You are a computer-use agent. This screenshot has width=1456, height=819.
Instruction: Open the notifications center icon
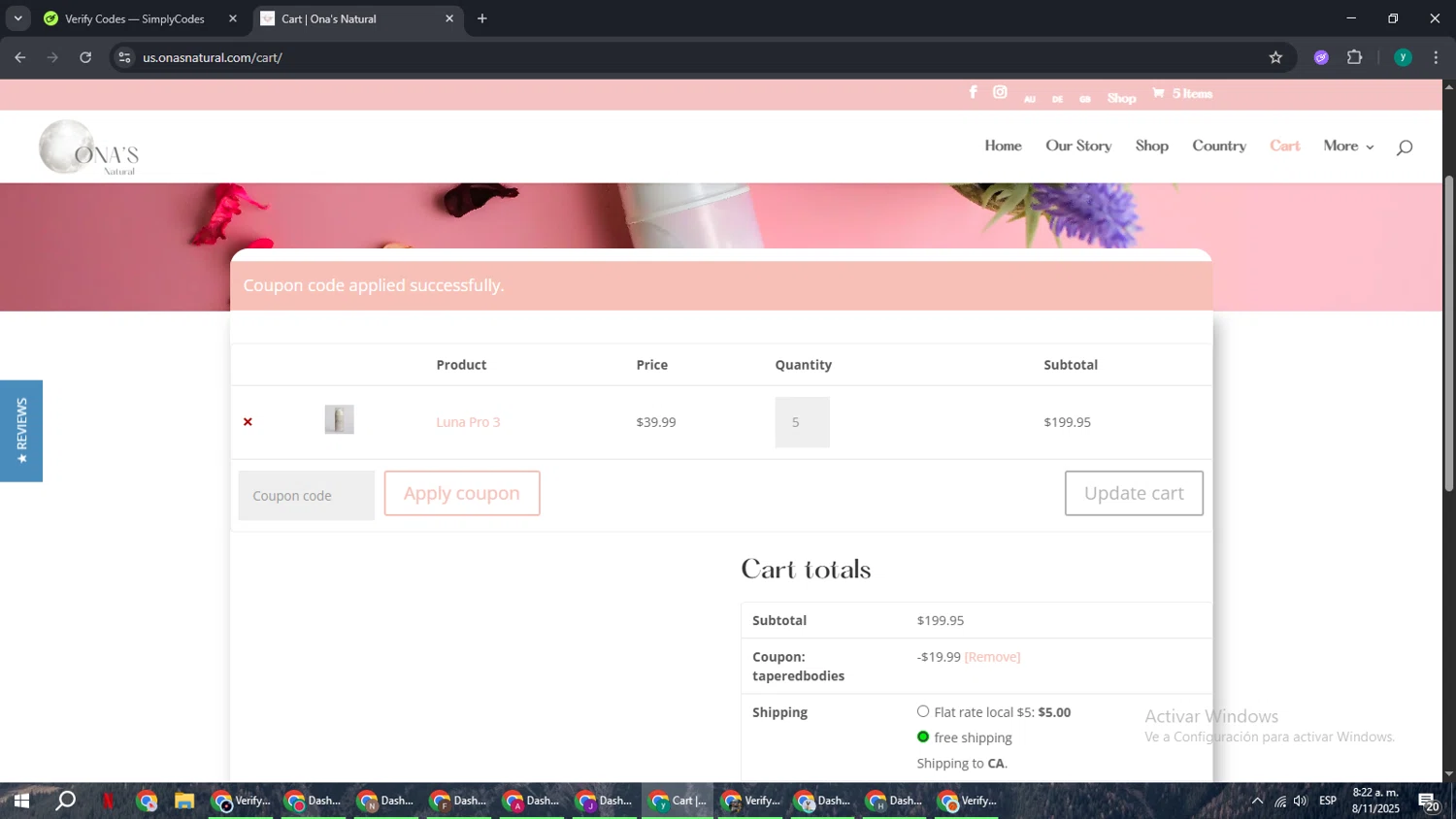[1429, 802]
